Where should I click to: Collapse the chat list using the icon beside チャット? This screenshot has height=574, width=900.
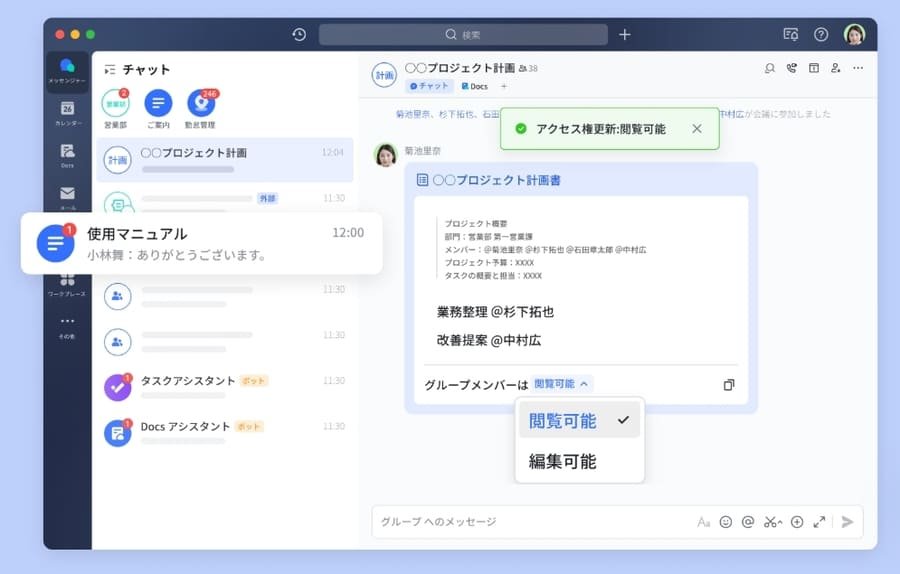[110, 70]
